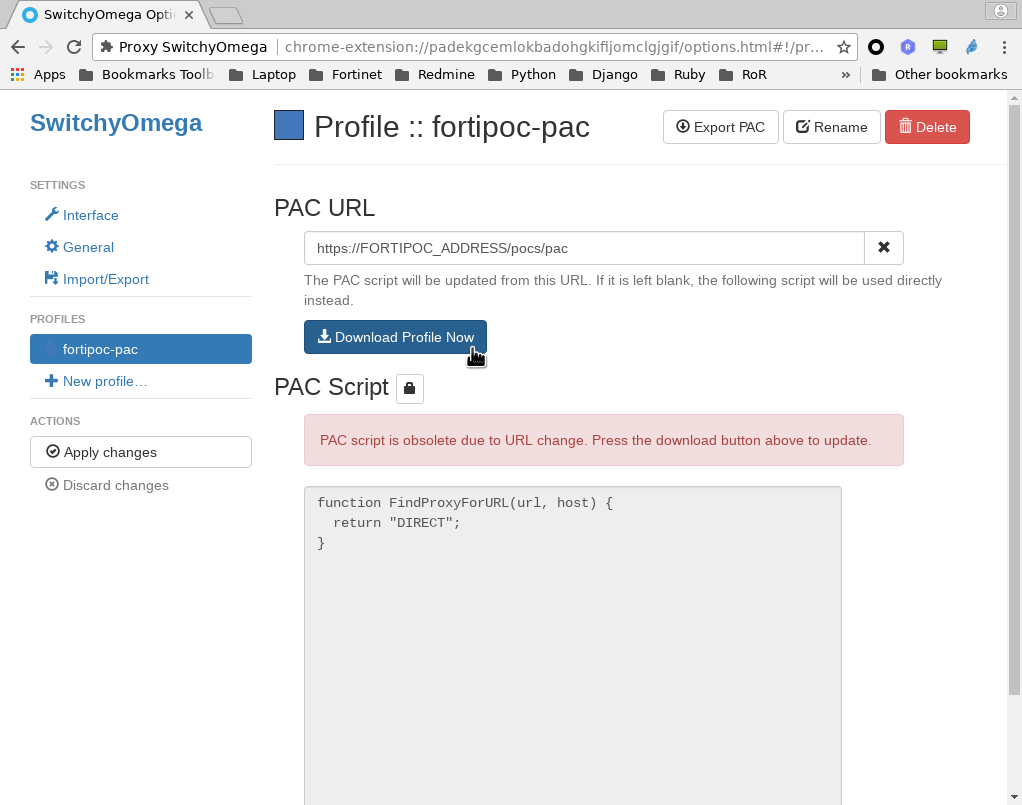Screen dimensions: 1022x805
Task: Rename the fortipoc-pac profile
Action: coord(832,127)
